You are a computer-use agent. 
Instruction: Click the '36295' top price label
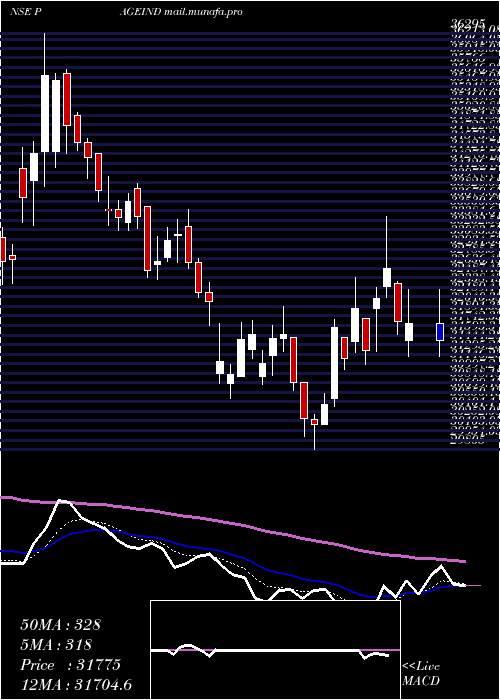coord(467,25)
